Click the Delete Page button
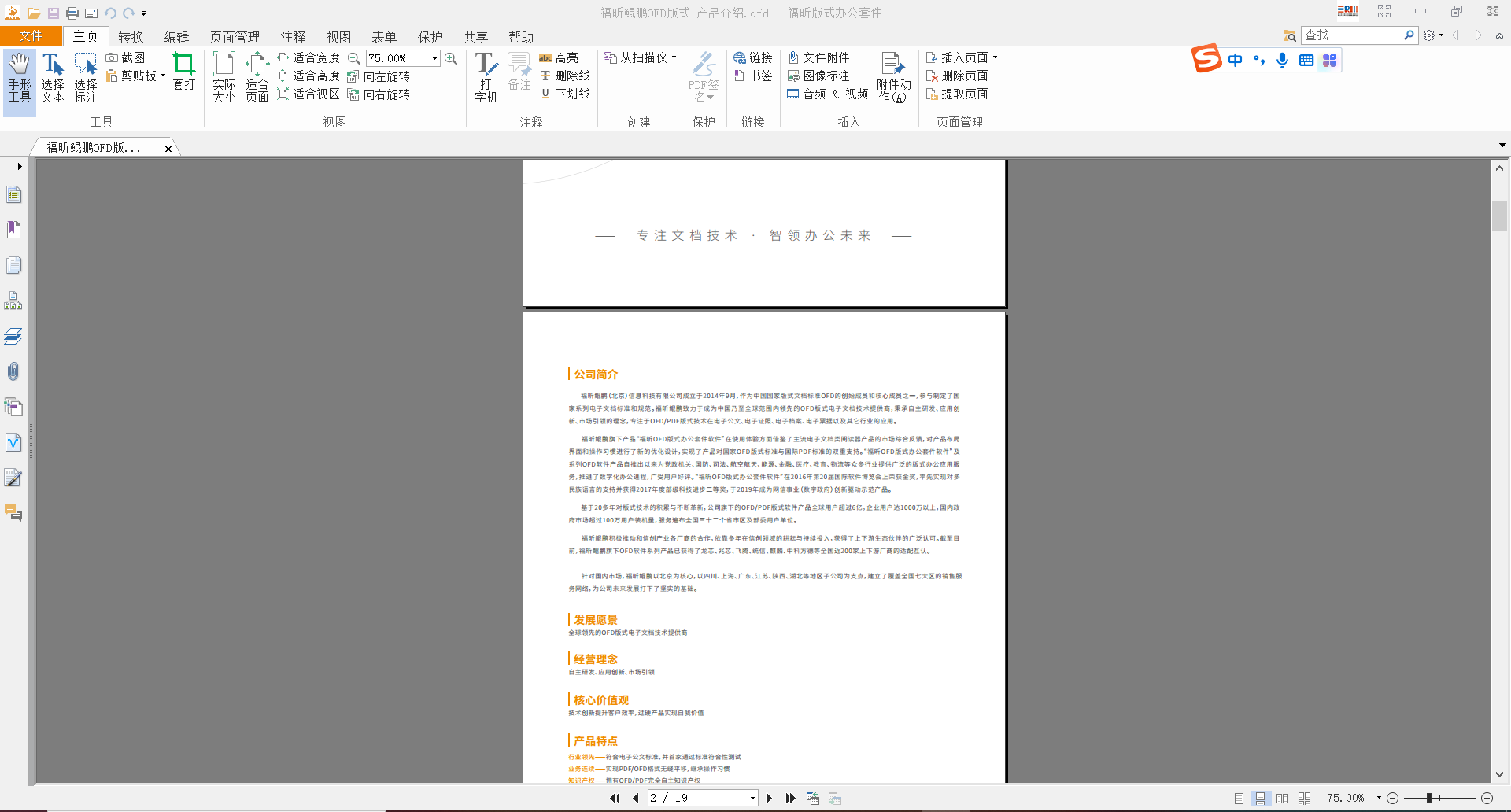The width and height of the screenshot is (1511, 812). point(957,76)
